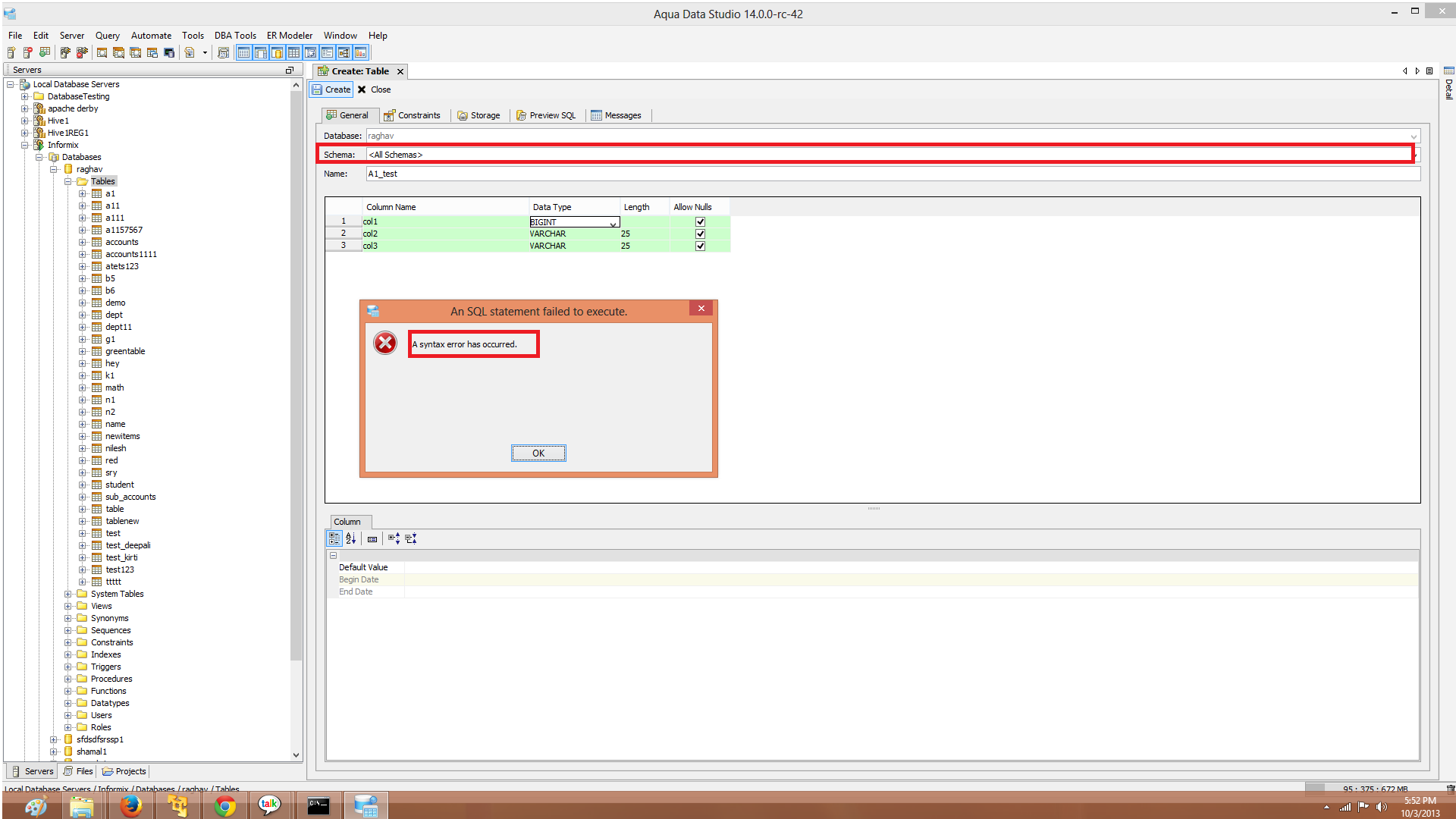Image resolution: width=1456 pixels, height=819 pixels.
Task: Click OK in the error dialog
Action: coord(538,453)
